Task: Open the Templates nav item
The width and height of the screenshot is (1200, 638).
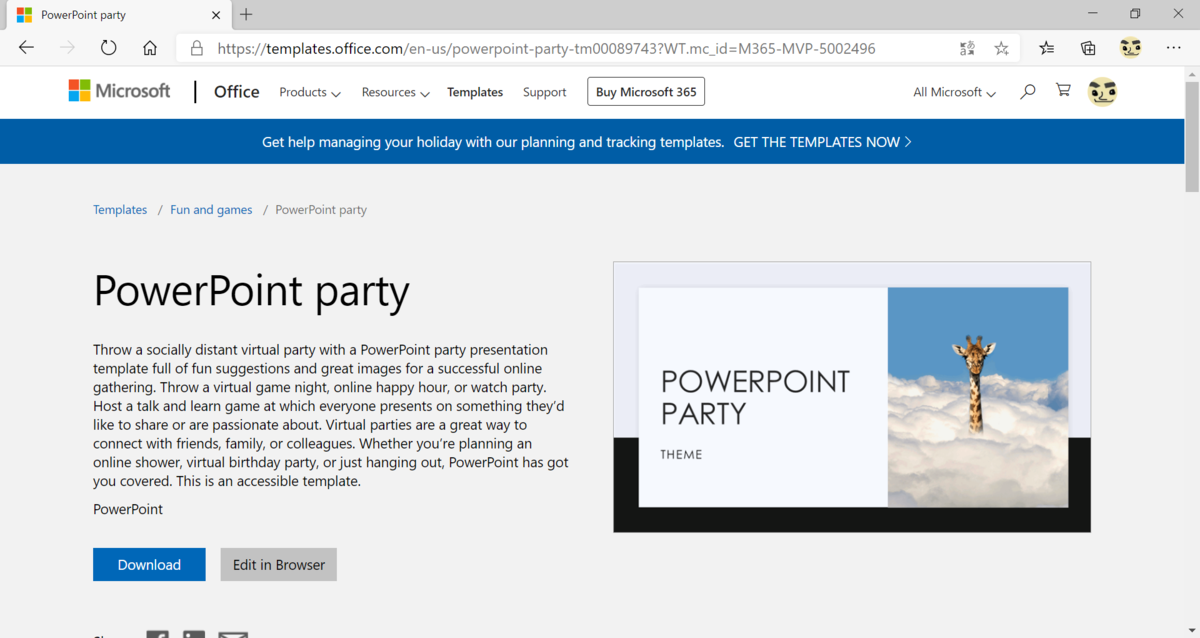Action: (x=475, y=92)
